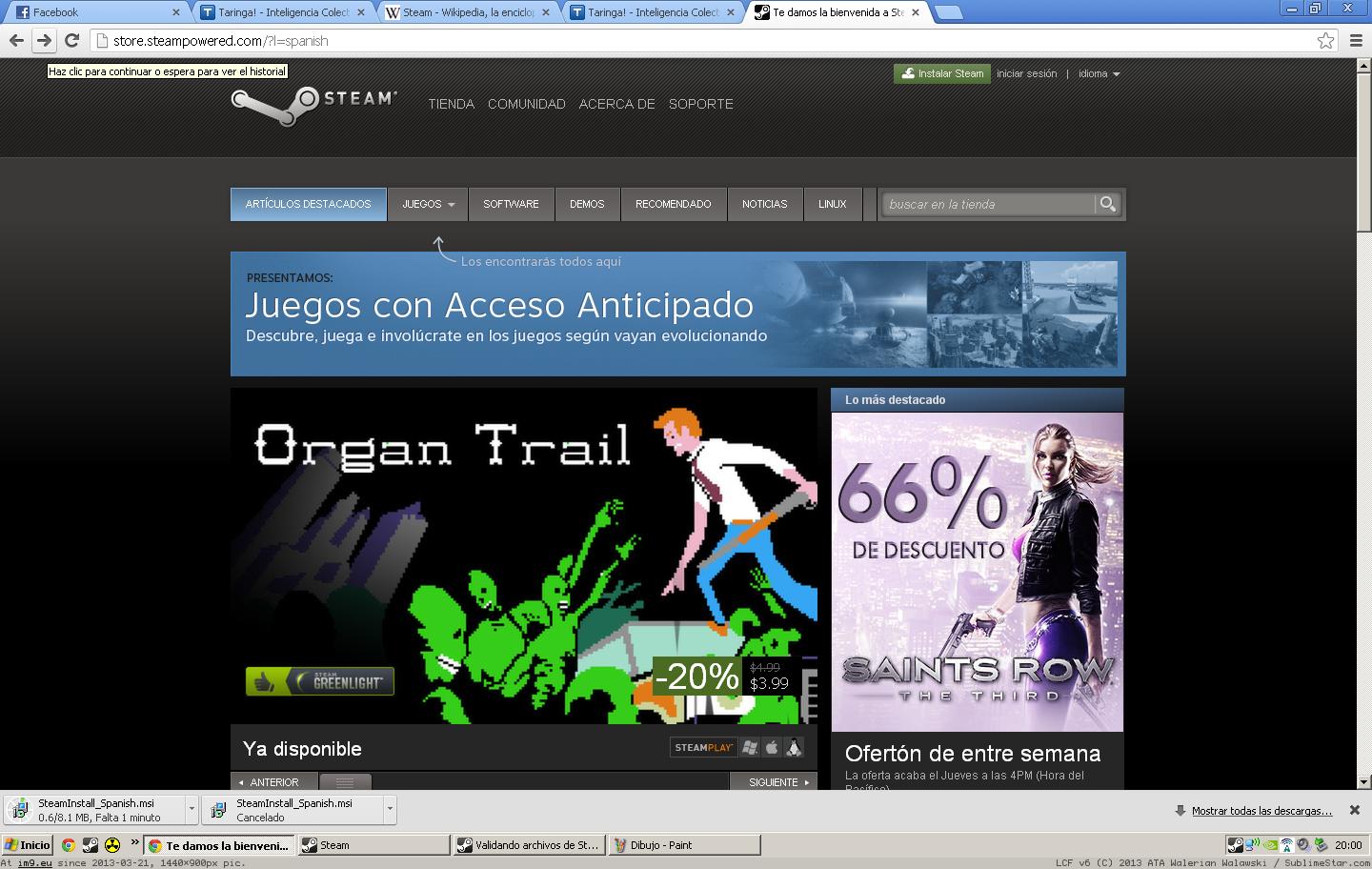Click the Linux penguin icon below Organ Trail
The height and width of the screenshot is (869, 1372).
tap(794, 748)
